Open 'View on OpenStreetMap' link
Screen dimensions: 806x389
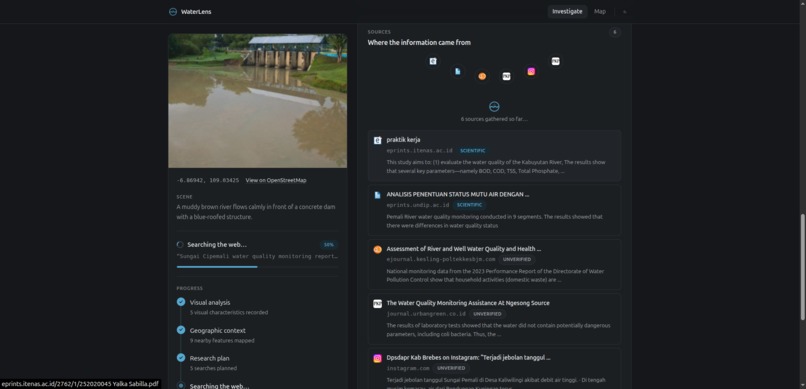276,180
